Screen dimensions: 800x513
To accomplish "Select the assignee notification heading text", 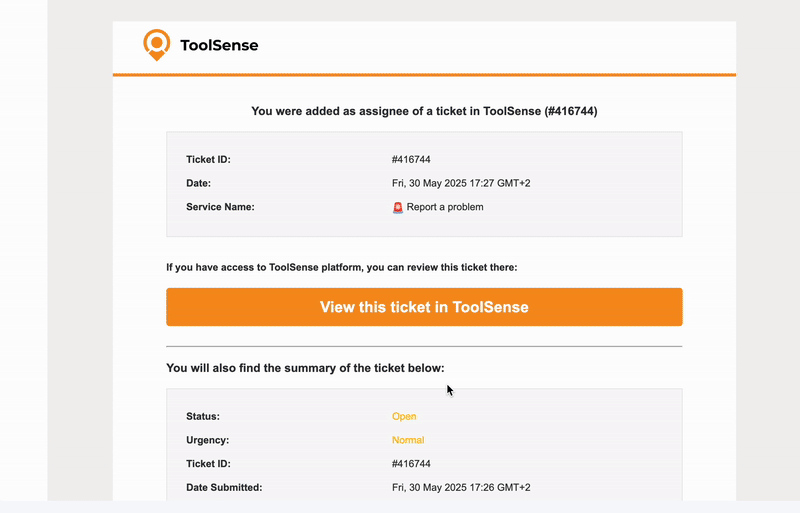I will click(424, 111).
